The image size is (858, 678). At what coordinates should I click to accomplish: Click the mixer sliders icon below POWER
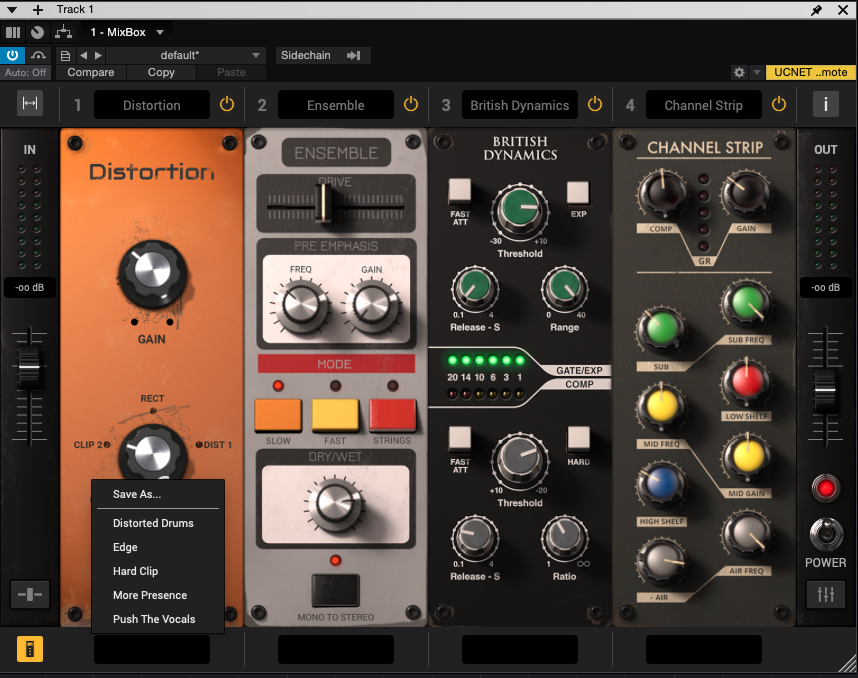tap(826, 594)
